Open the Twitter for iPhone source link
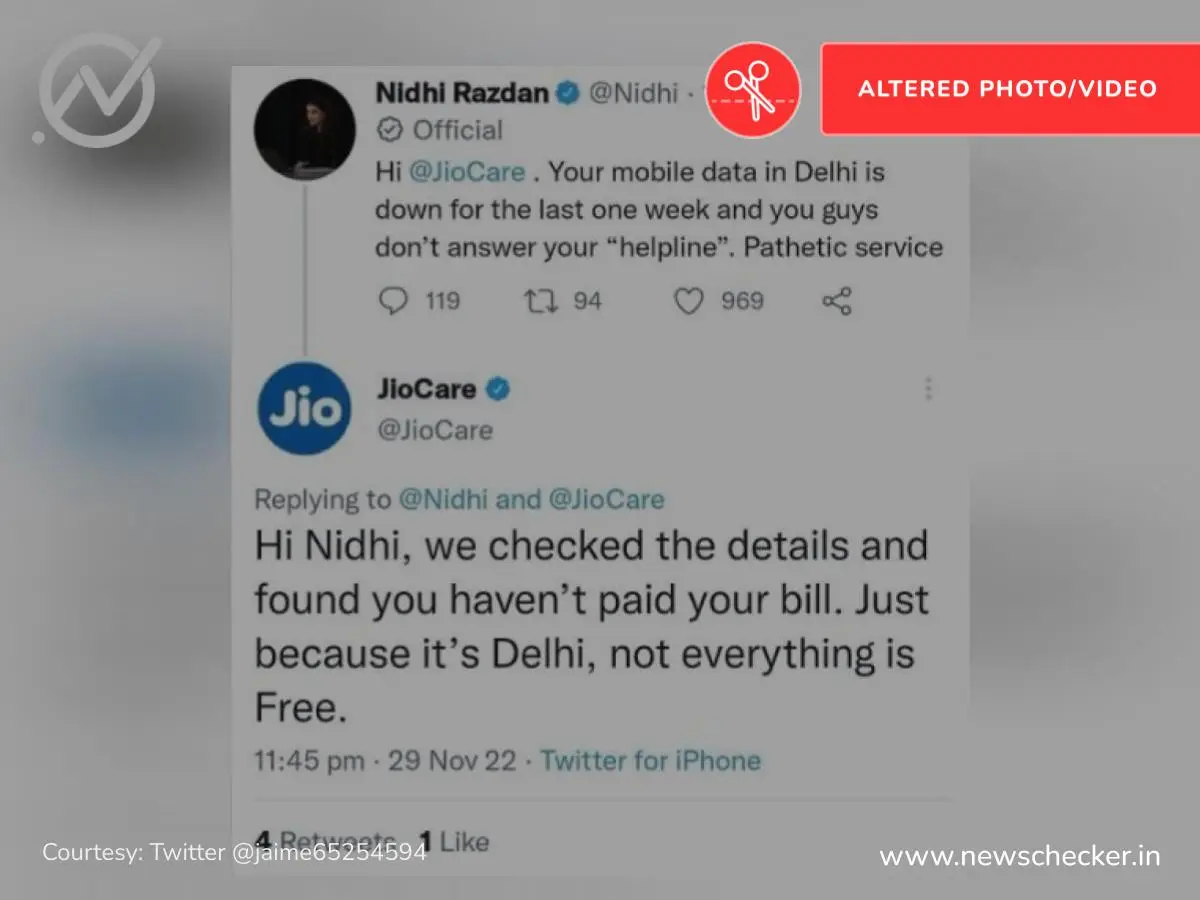 coord(651,760)
